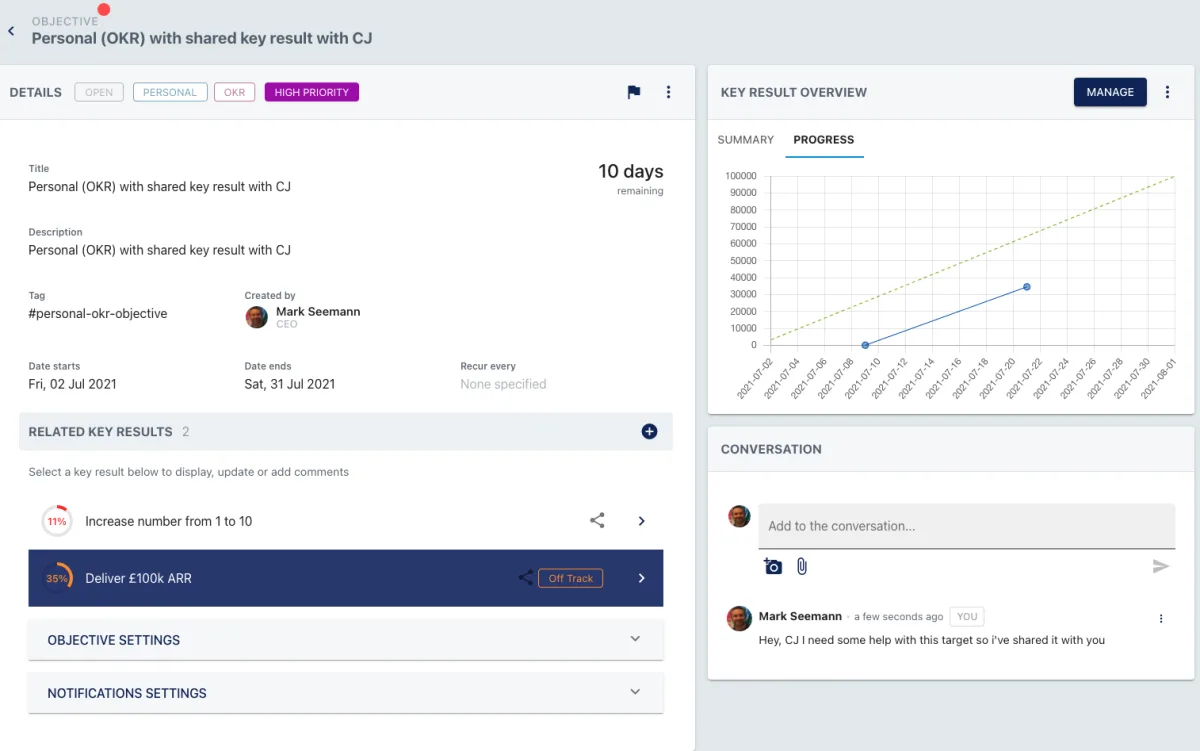1200x751 pixels.
Task: Click the '10 days' remaining text
Action: tap(631, 172)
